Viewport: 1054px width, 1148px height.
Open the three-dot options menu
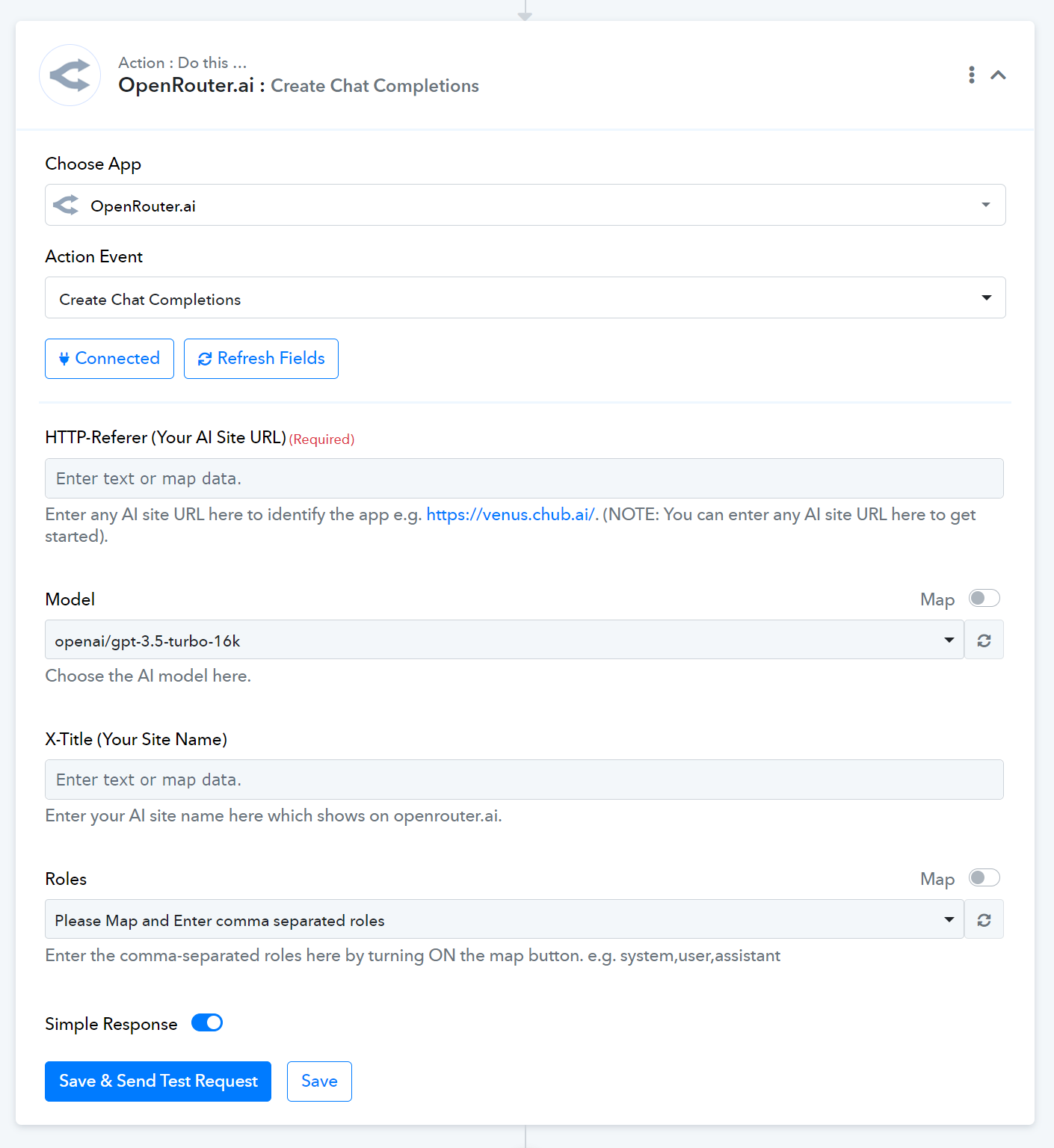tap(972, 75)
